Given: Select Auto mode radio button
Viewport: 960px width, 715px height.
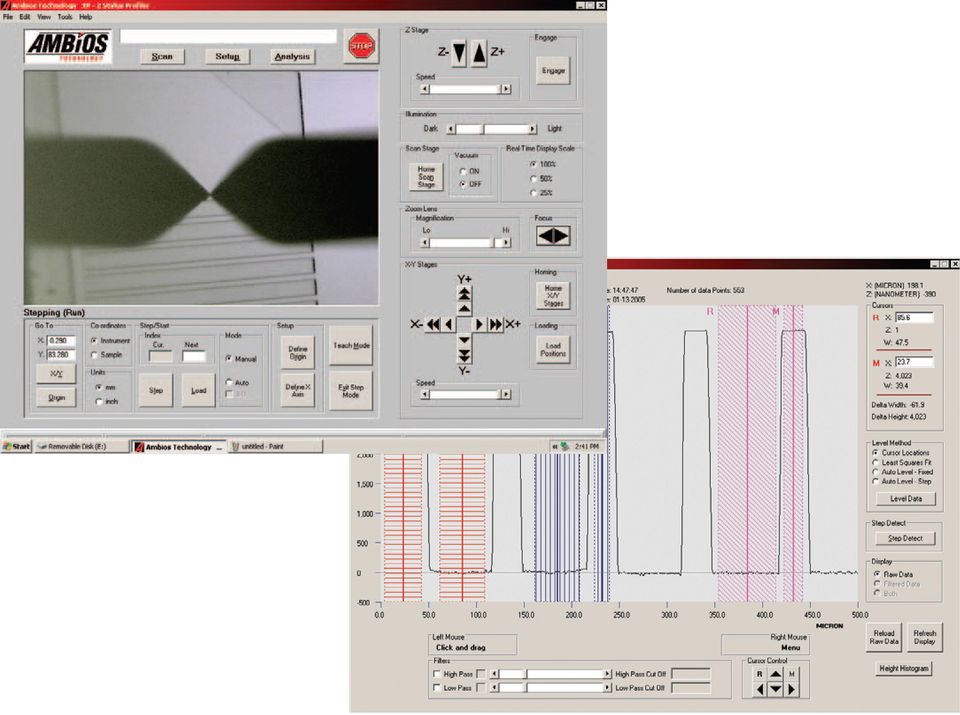Looking at the screenshot, I should (x=230, y=382).
